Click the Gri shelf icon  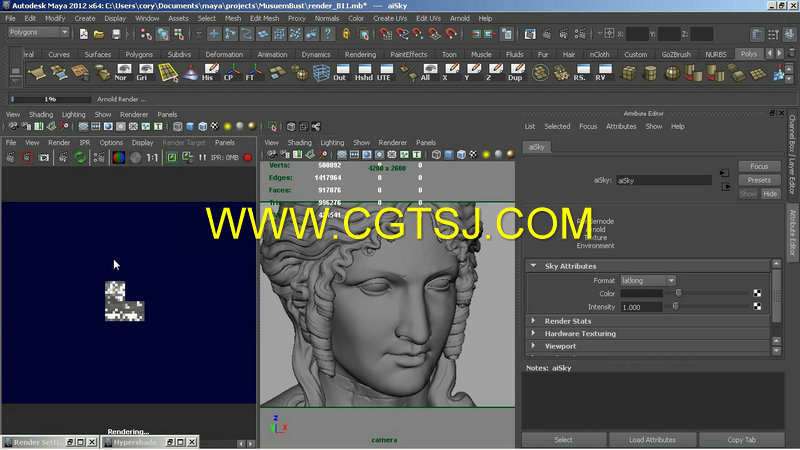(145, 72)
